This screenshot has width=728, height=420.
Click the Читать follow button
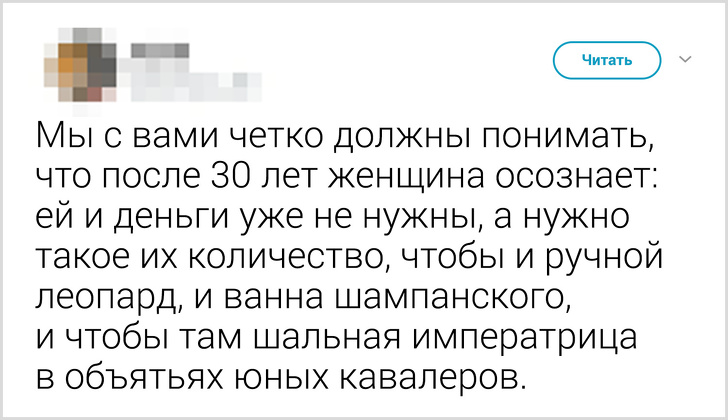point(607,60)
